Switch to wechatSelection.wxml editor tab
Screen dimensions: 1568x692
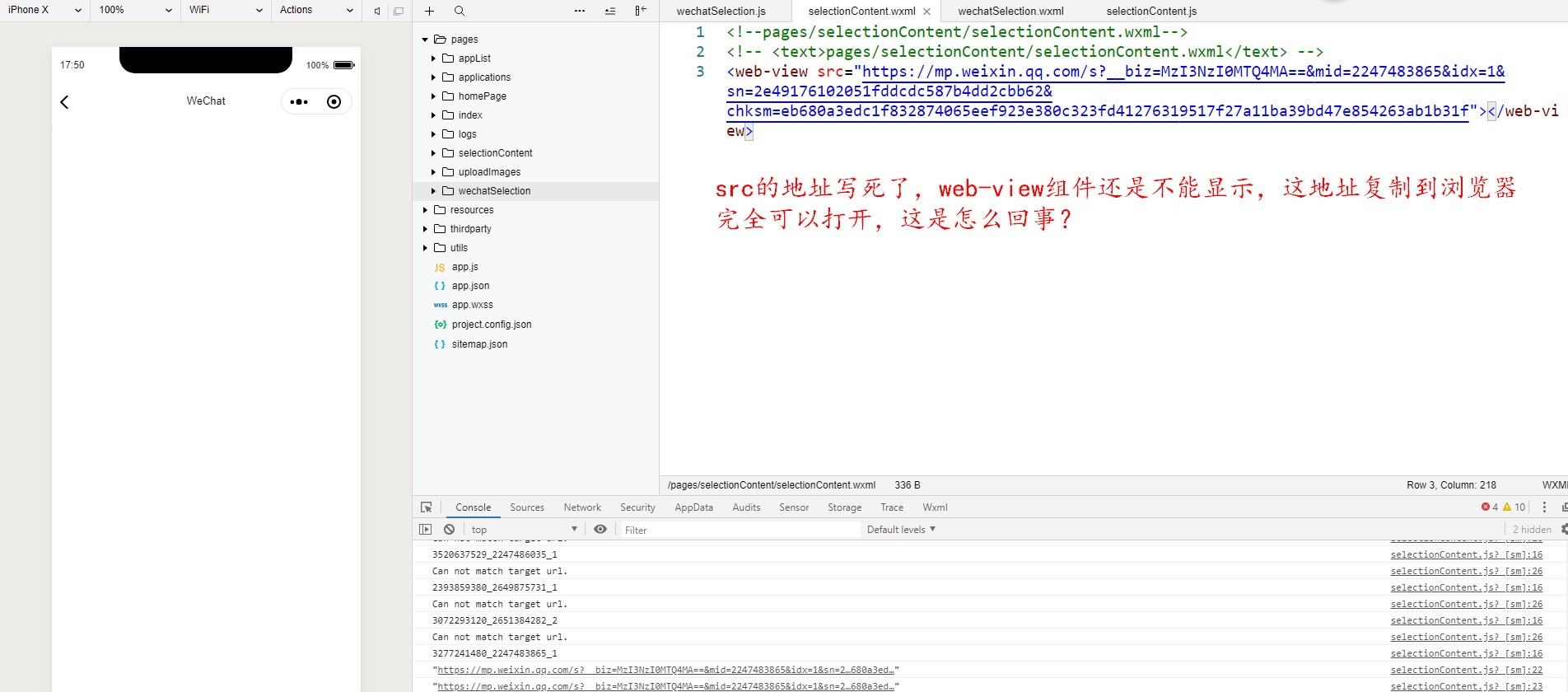(1010, 12)
